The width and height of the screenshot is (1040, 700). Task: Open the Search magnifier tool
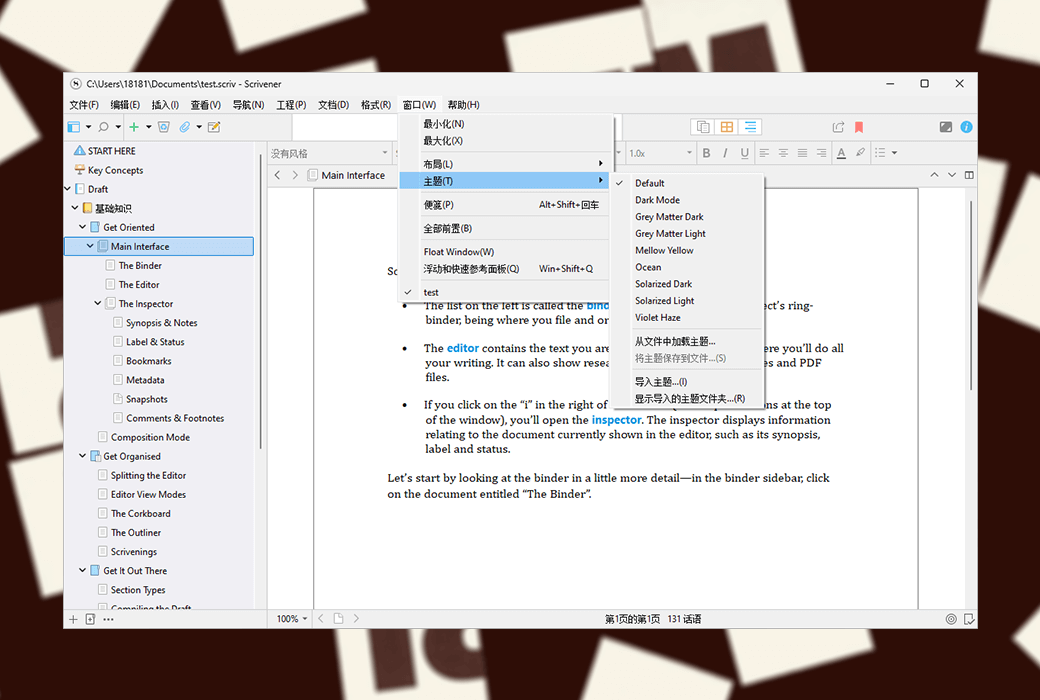(103, 127)
